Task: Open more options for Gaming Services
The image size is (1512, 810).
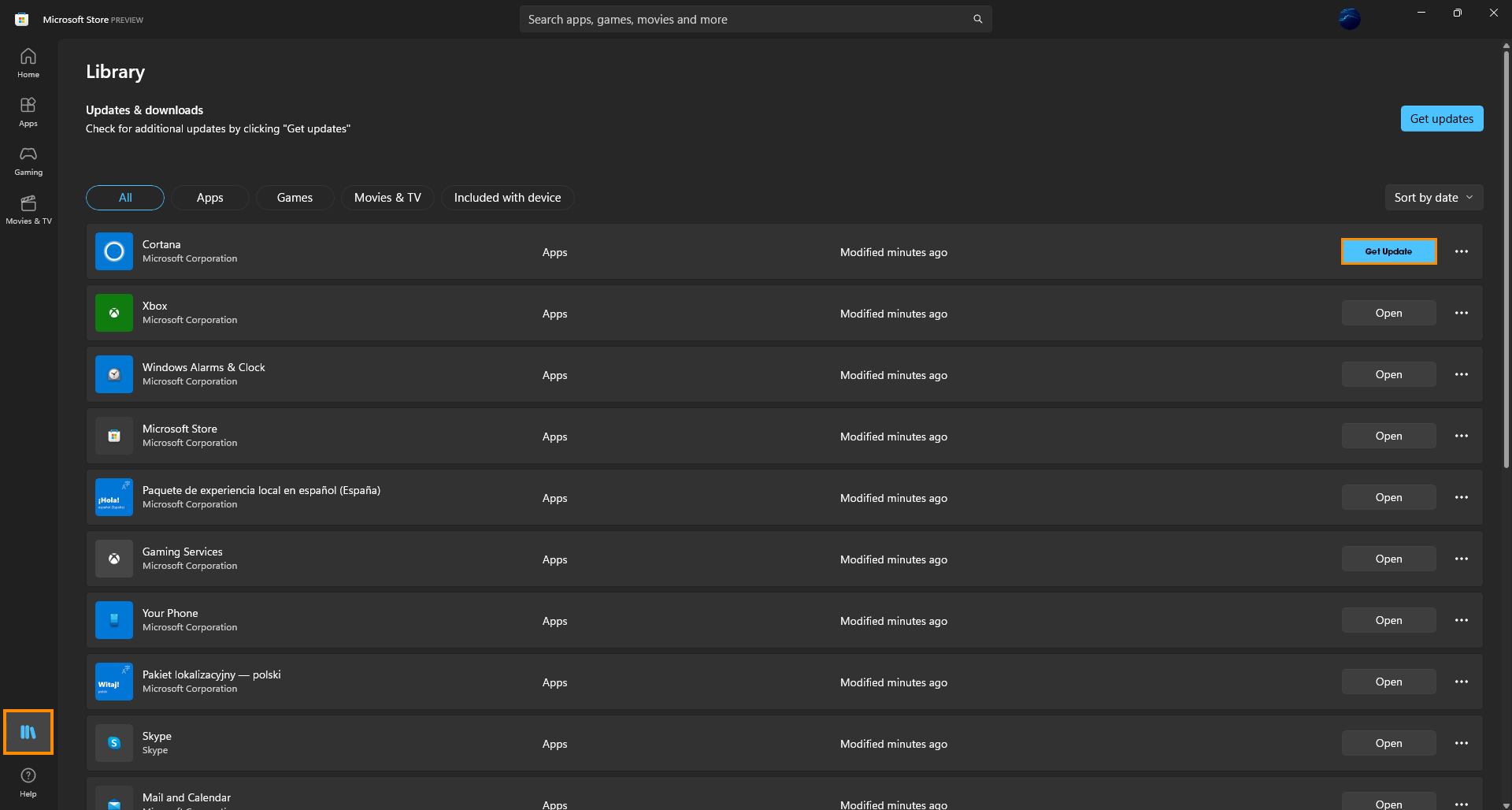Action: click(x=1462, y=559)
